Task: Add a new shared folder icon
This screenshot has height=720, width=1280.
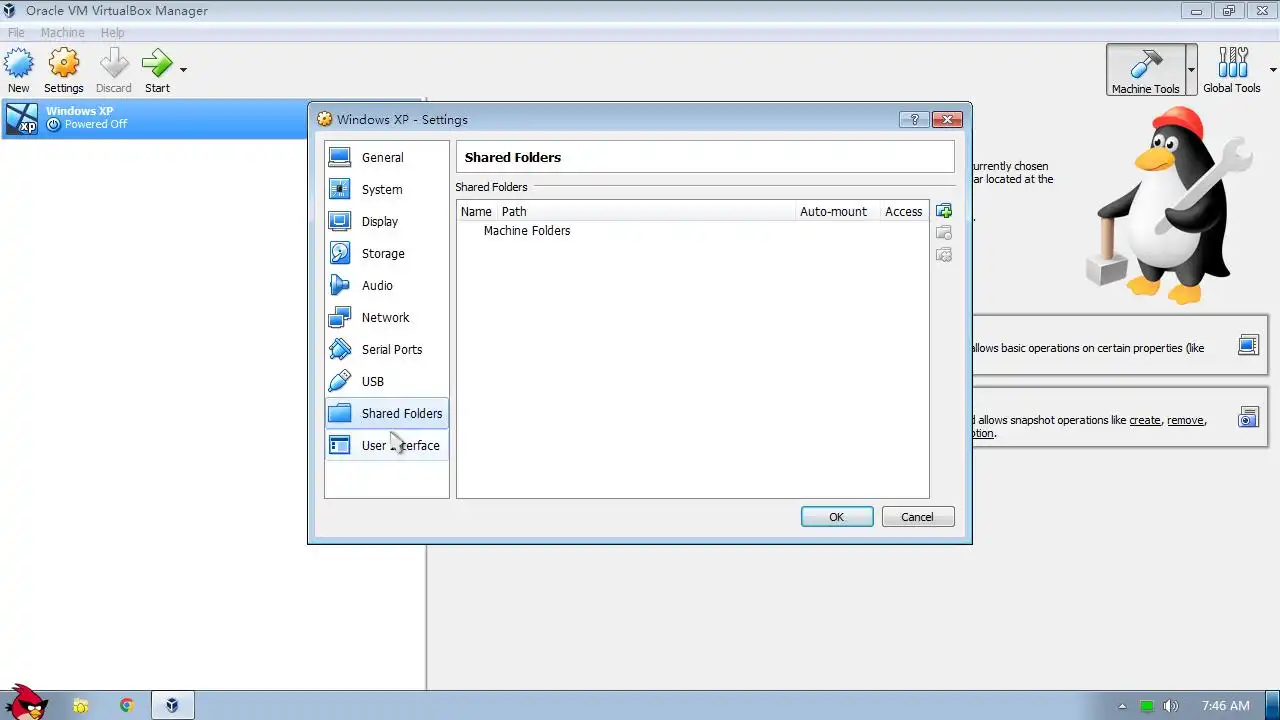Action: tap(943, 211)
